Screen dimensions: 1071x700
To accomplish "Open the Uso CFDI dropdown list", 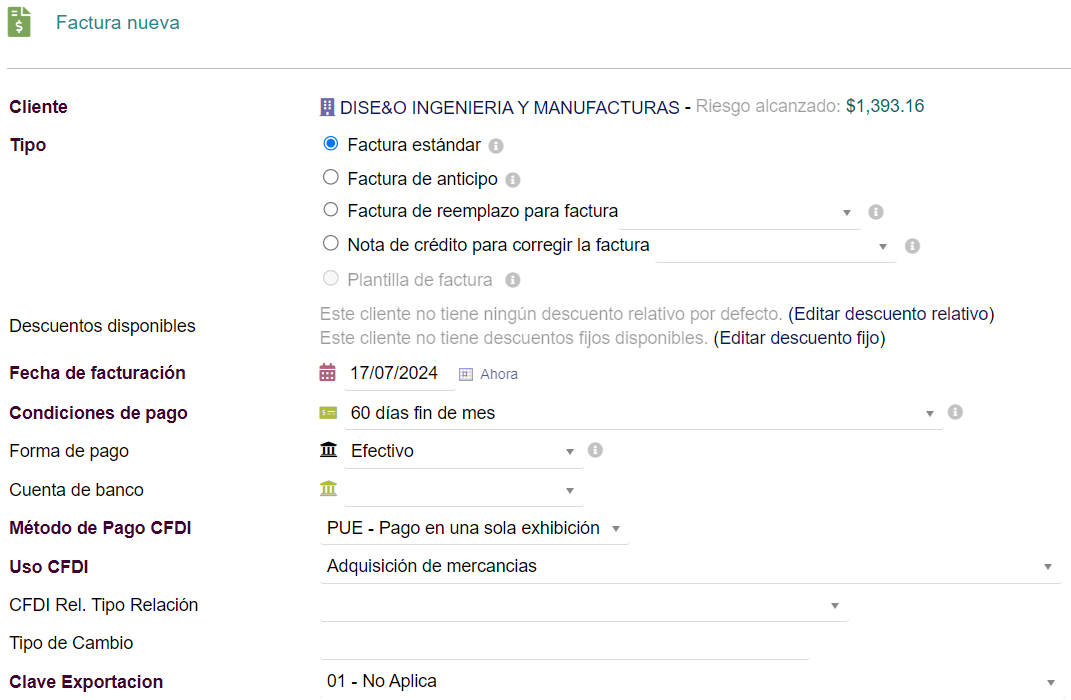I will (x=690, y=567).
